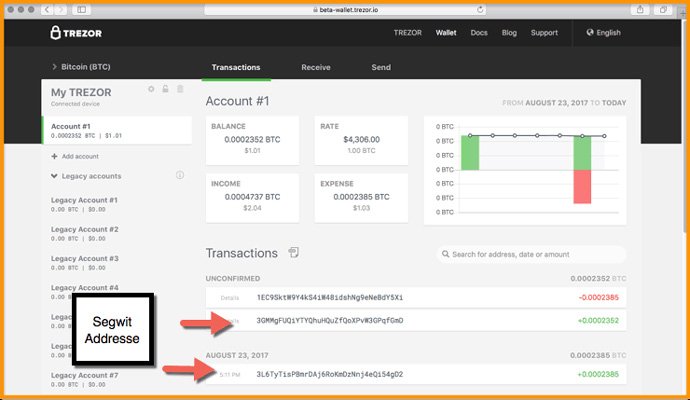Image resolution: width=690 pixels, height=400 pixels.
Task: Go forward with Safari forward arrow
Action: (61, 9)
